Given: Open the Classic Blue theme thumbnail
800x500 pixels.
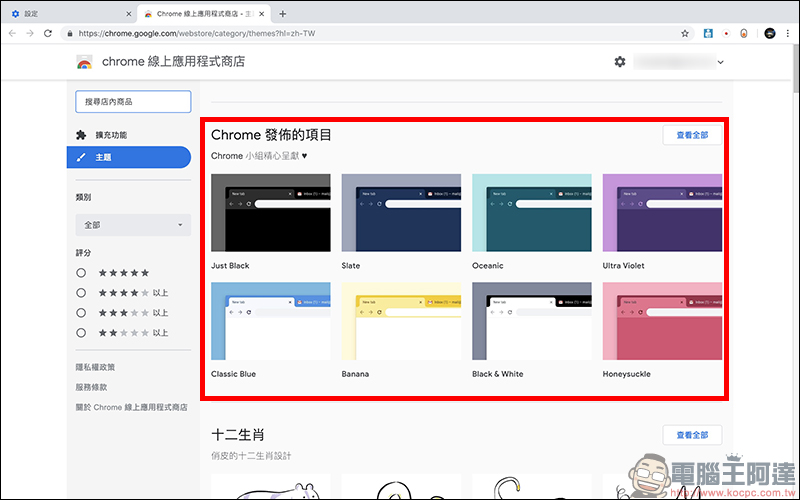Looking at the screenshot, I should (271, 321).
